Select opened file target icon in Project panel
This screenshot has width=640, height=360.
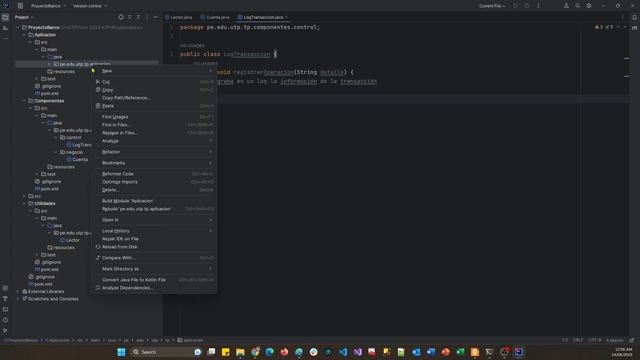coord(121,17)
